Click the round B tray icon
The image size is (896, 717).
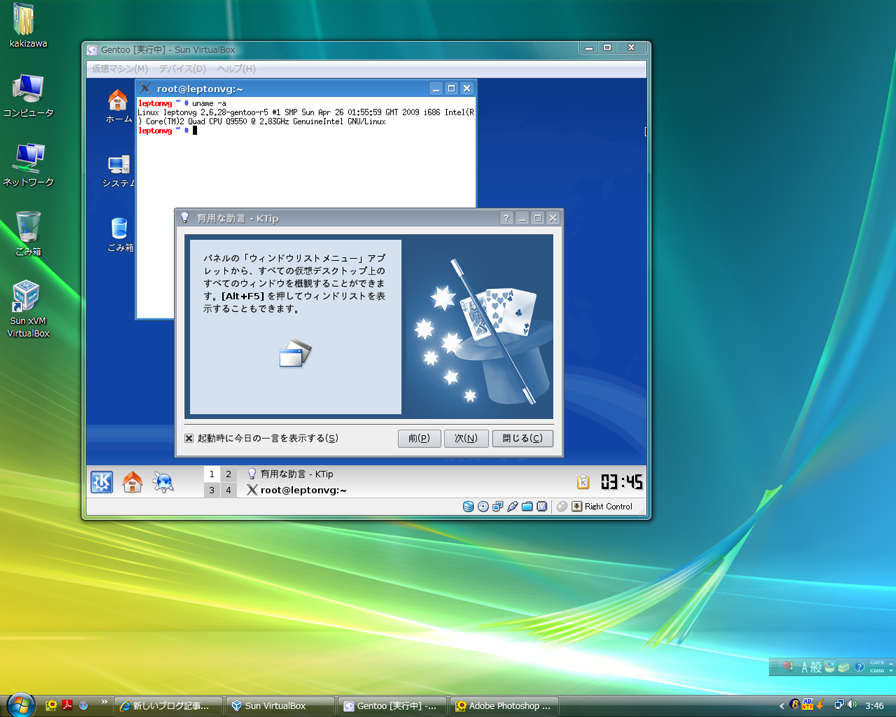click(x=794, y=704)
